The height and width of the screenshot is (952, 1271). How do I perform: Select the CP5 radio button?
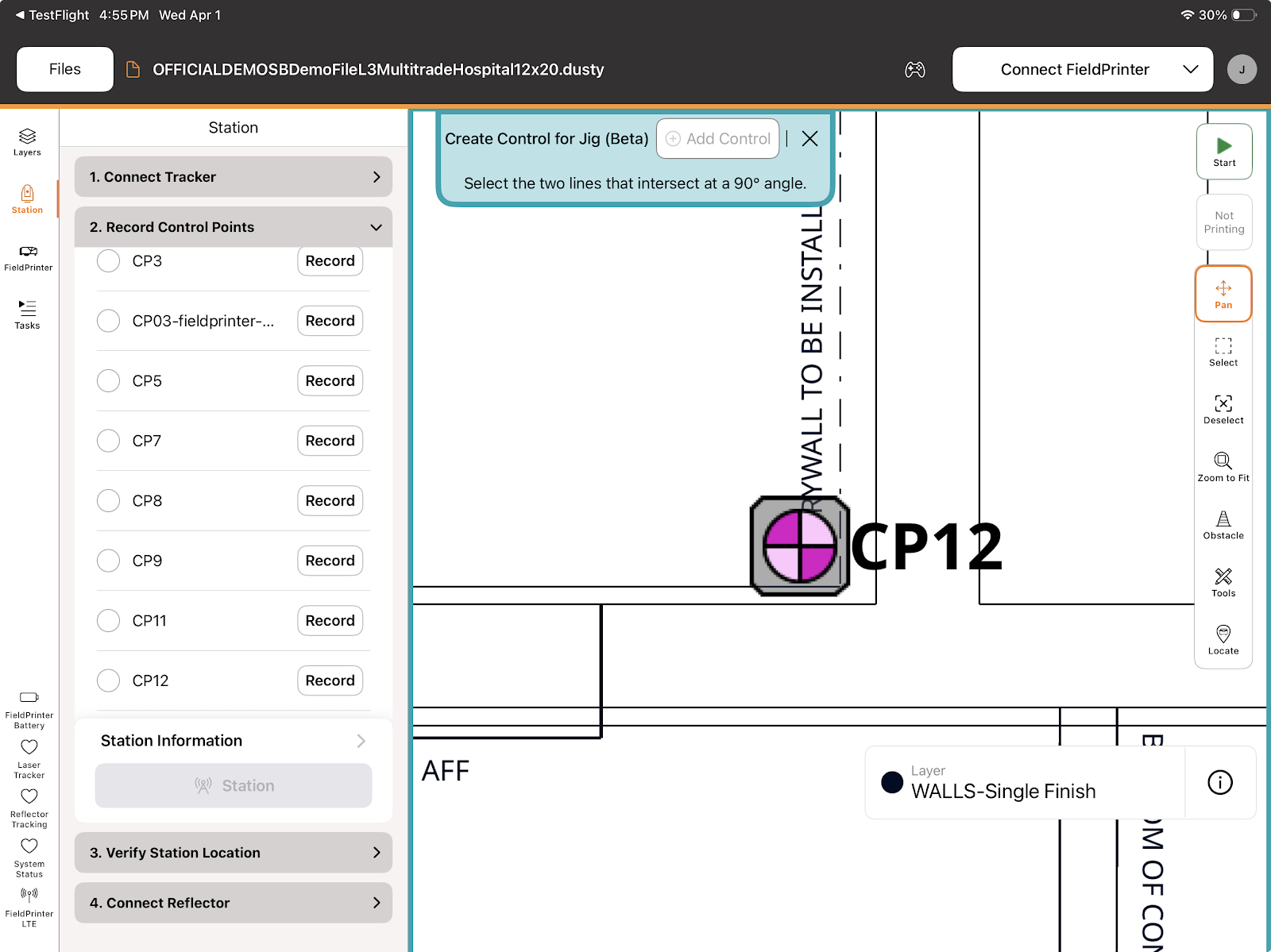pyautogui.click(x=108, y=380)
